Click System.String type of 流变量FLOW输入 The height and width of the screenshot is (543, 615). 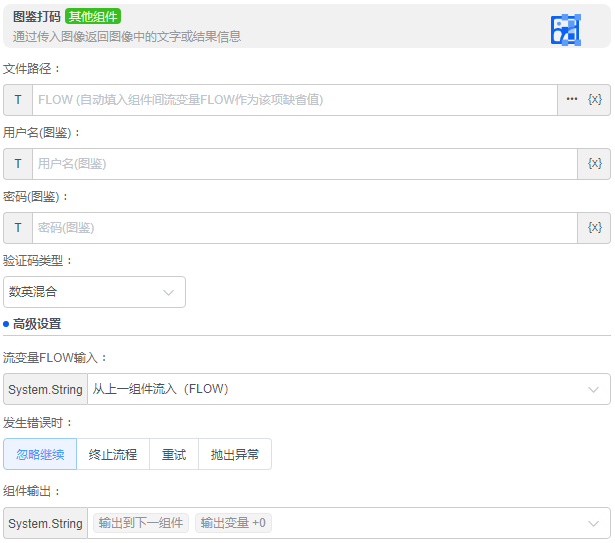[x=45, y=389]
